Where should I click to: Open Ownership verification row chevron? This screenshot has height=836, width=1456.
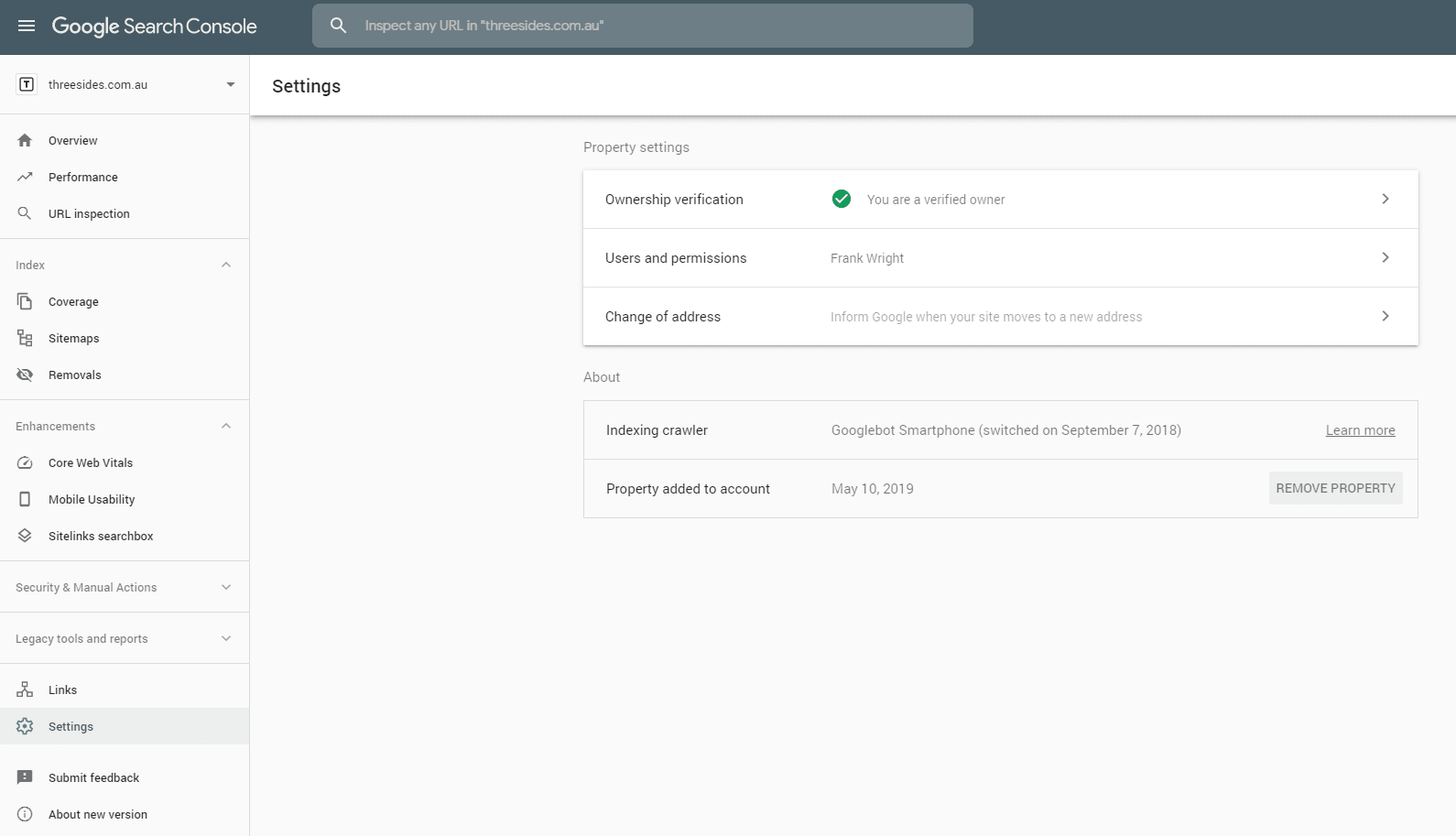(x=1385, y=199)
